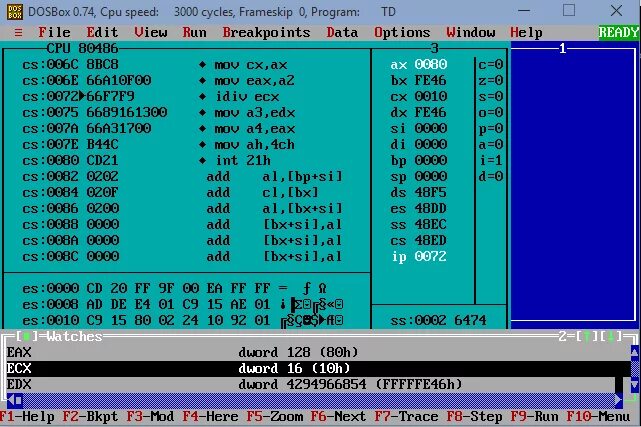Click F2-Bkpt to toggle a breakpoint
641x427 pixels.
pyautogui.click(x=90, y=416)
